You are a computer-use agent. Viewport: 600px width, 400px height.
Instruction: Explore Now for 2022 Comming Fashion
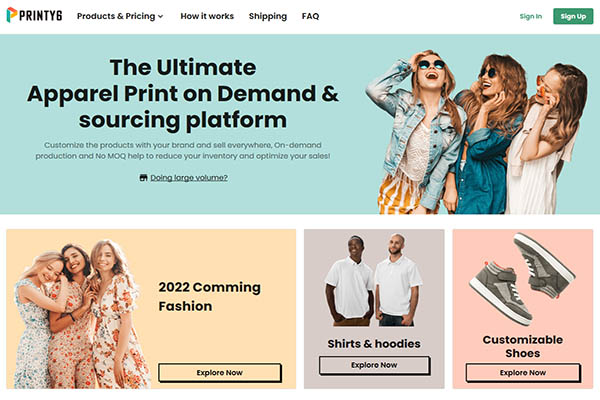pyautogui.click(x=220, y=373)
